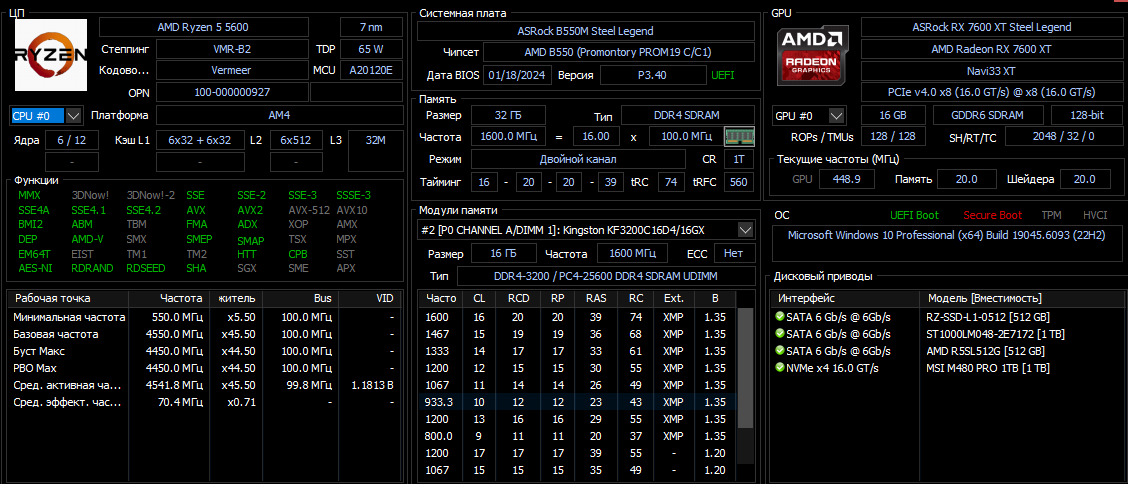Click the AM4 platform field
Image resolution: width=1128 pixels, height=484 pixels.
[x=280, y=115]
